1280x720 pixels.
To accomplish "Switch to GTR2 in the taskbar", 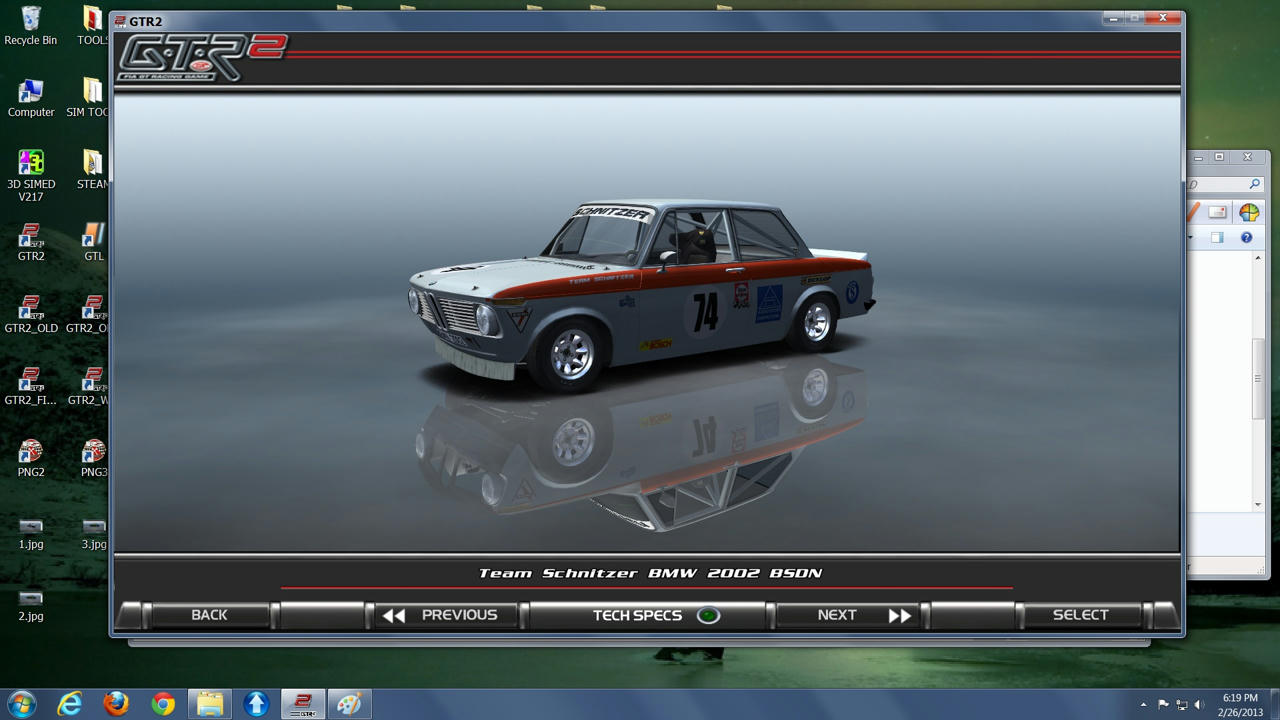I will [303, 704].
